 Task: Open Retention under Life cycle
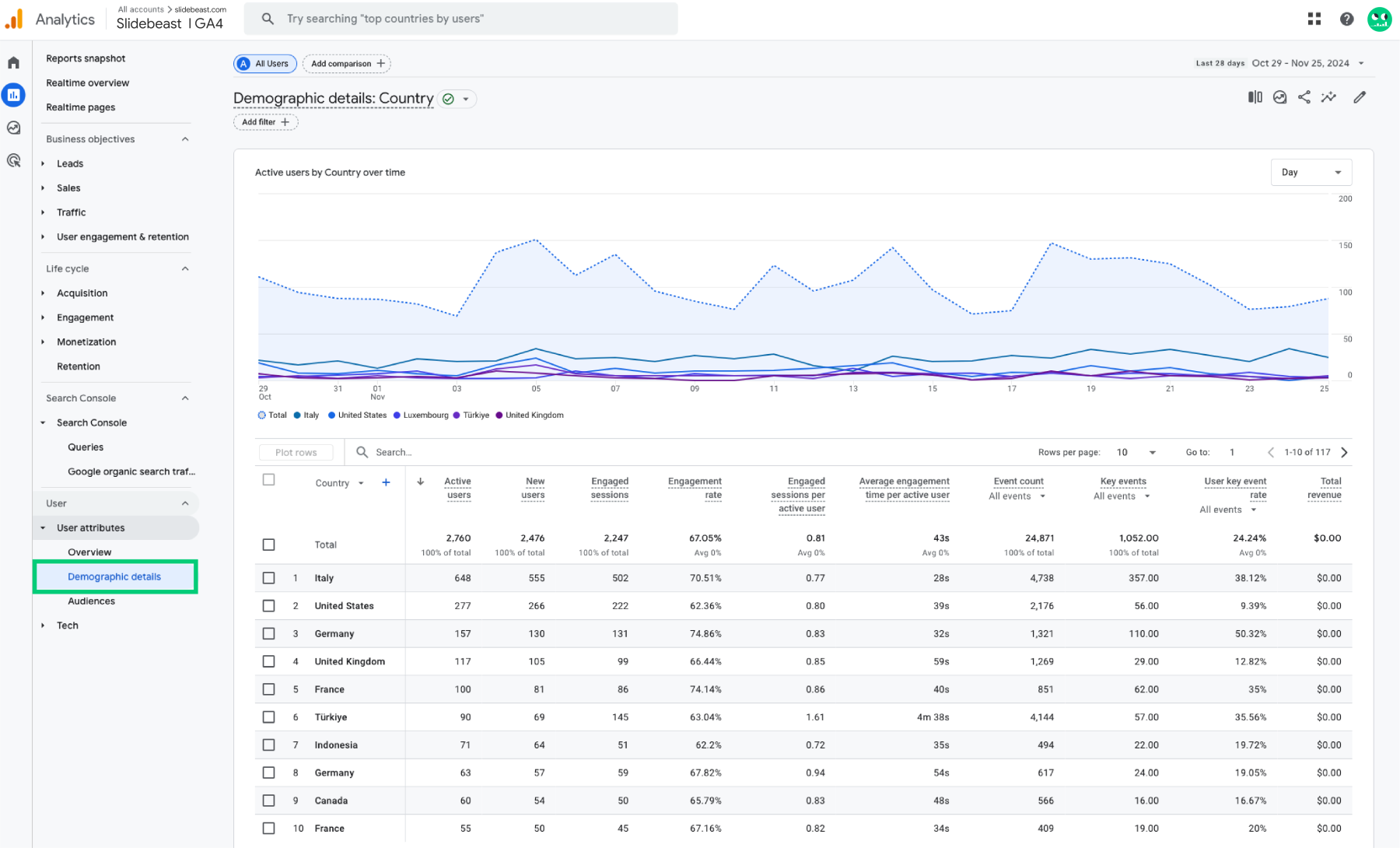pos(79,366)
